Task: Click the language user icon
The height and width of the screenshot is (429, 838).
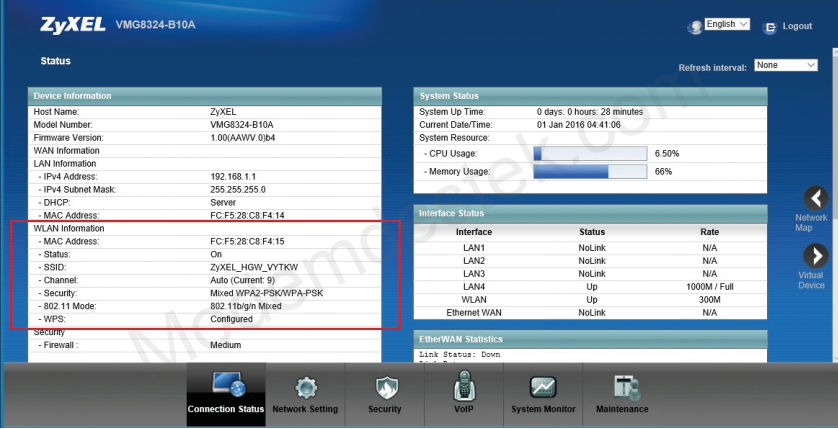Action: 695,27
